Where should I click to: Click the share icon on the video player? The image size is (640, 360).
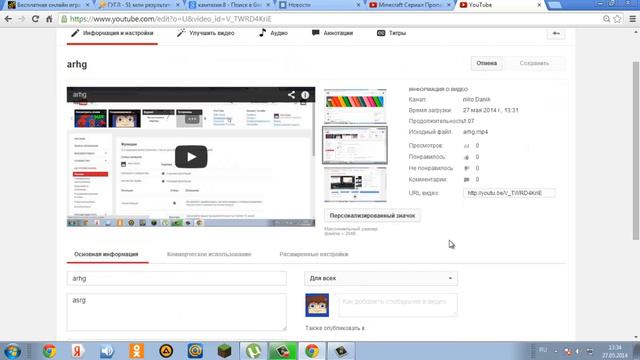point(291,95)
